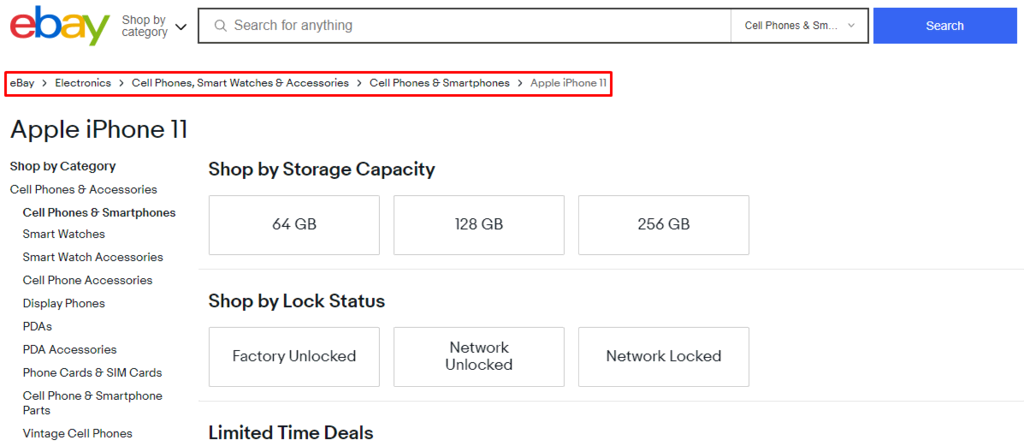Open Electronics breadcrumb link
The width and height of the screenshot is (1024, 446).
pos(83,83)
